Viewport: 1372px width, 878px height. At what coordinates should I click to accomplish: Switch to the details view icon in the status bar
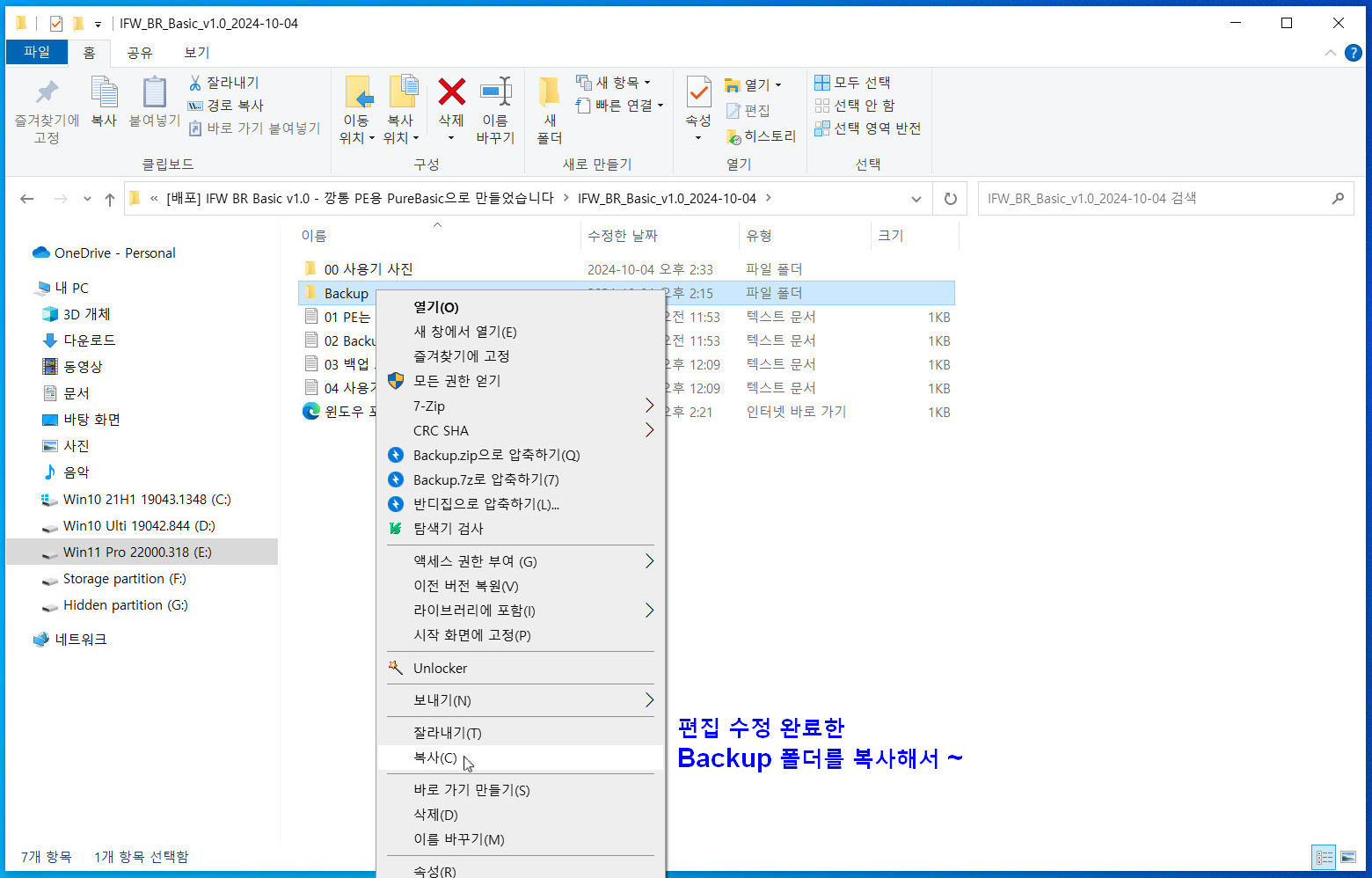pos(1325,857)
